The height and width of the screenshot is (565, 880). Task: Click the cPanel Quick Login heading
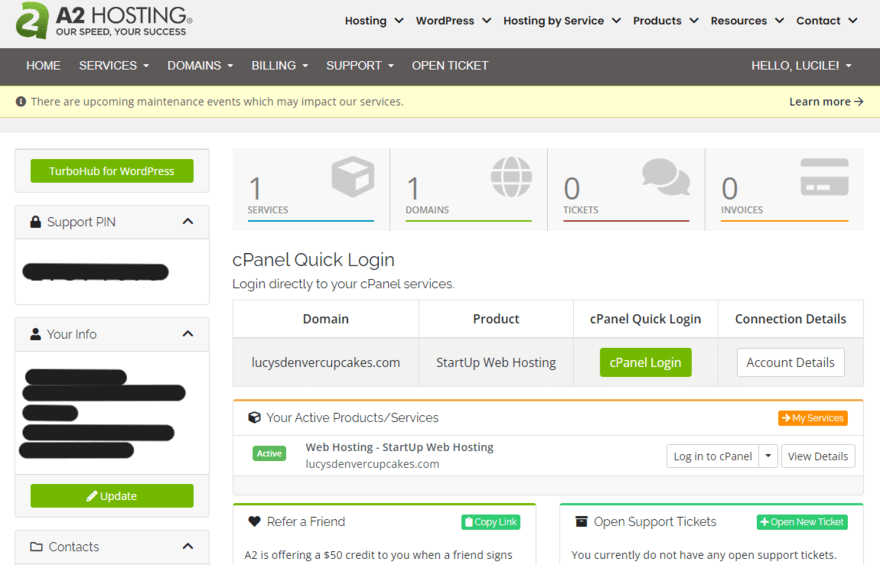(x=313, y=260)
